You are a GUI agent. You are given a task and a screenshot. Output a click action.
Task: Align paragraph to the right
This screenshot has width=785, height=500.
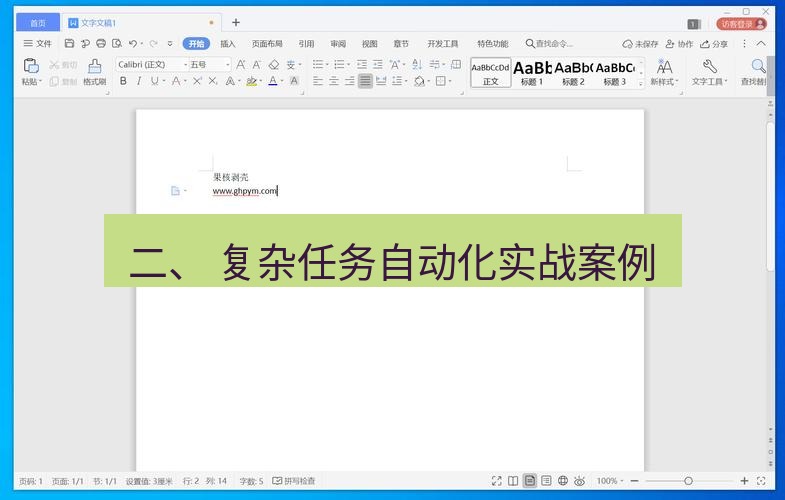[350, 81]
